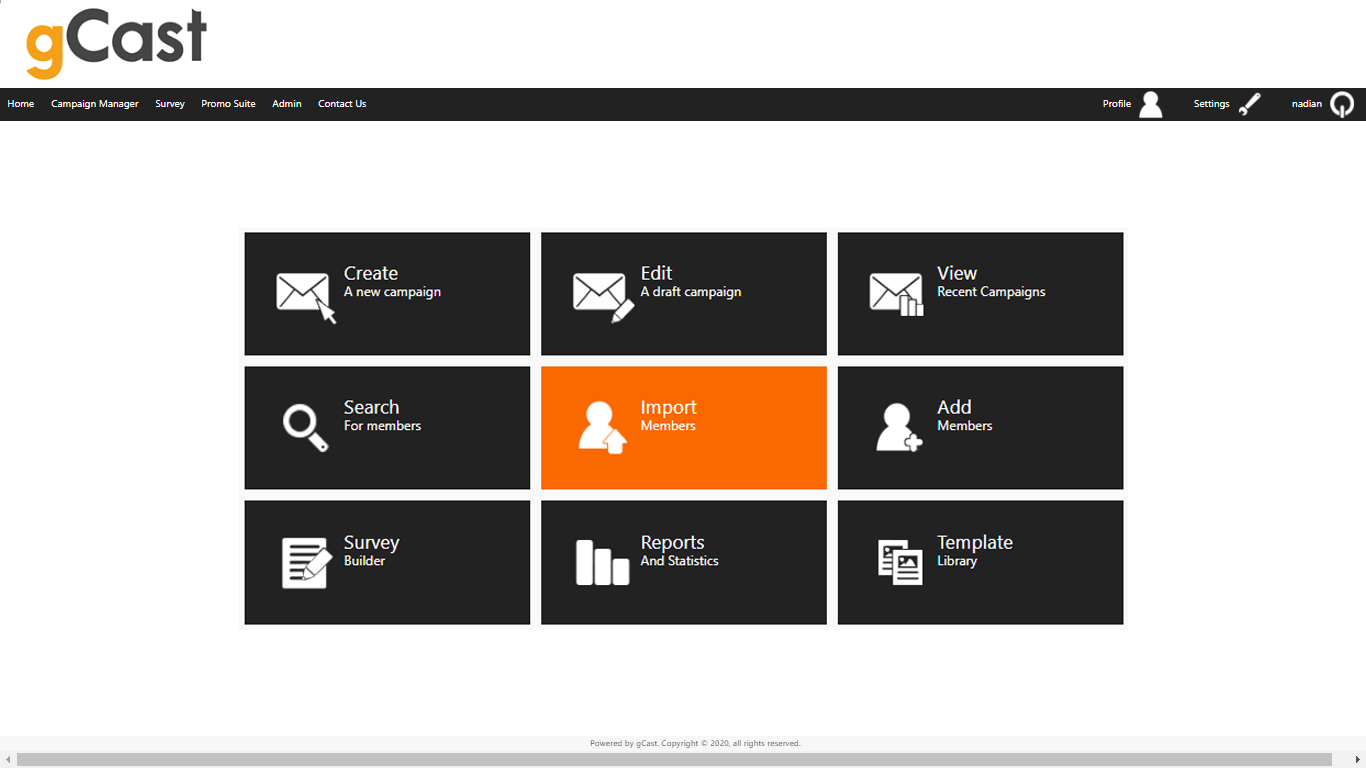Click the Survey Builder form icon
1366x768 pixels.
click(304, 562)
